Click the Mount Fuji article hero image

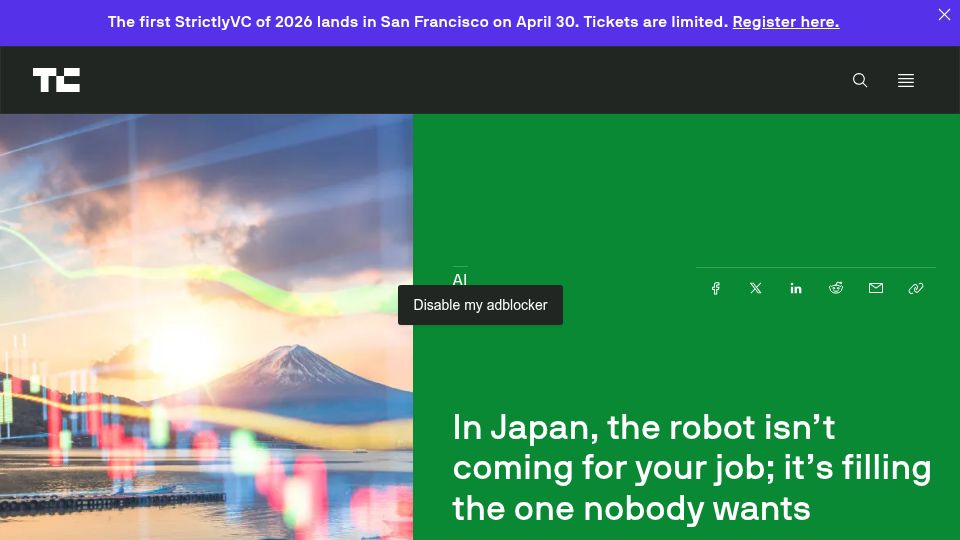pos(206,327)
